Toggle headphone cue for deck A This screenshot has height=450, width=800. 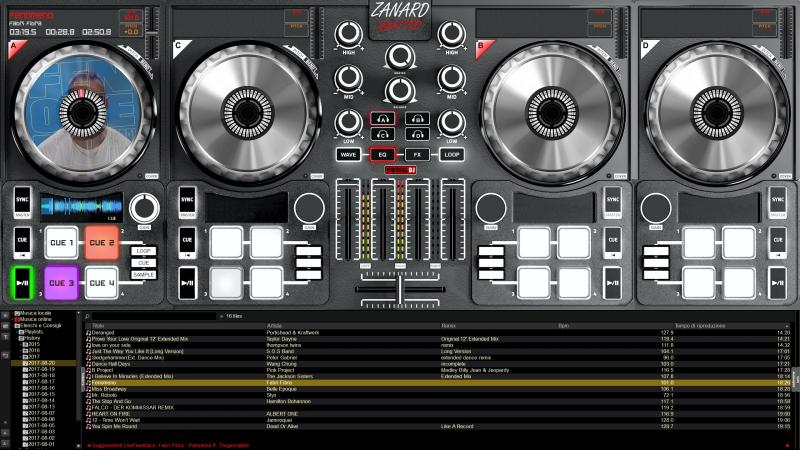pos(383,119)
